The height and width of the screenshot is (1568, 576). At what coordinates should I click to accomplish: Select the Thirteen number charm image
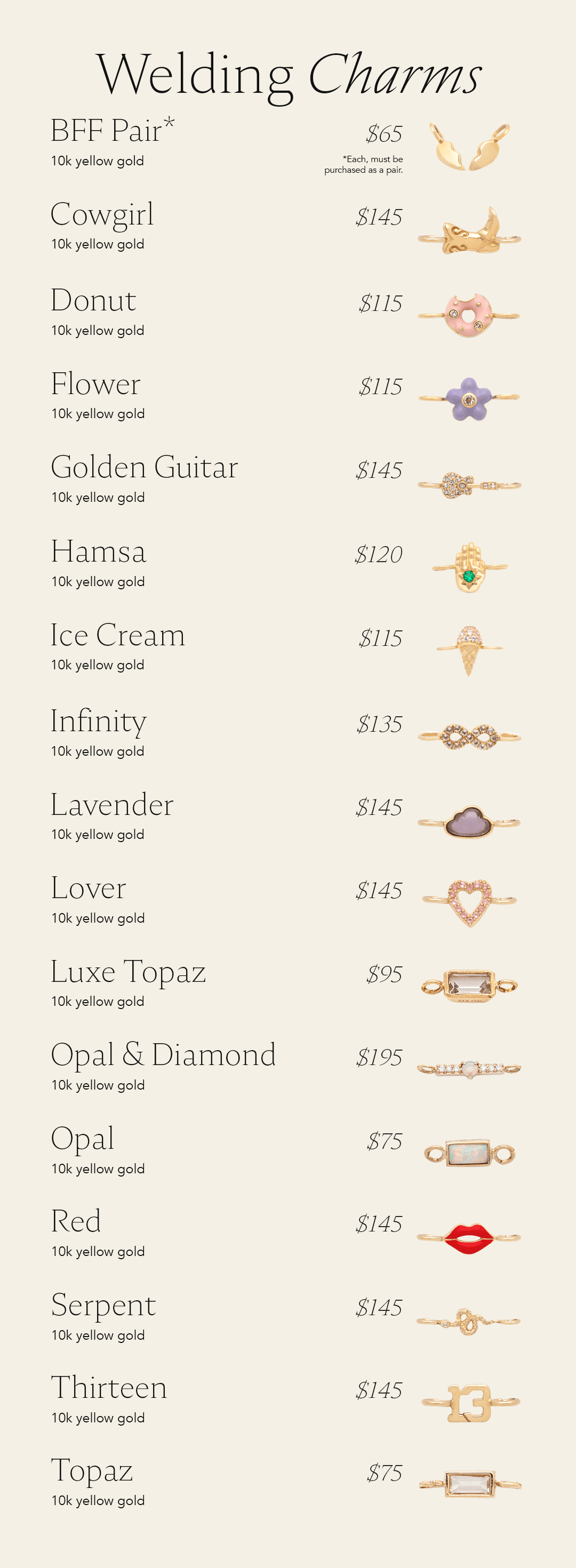click(470, 1403)
